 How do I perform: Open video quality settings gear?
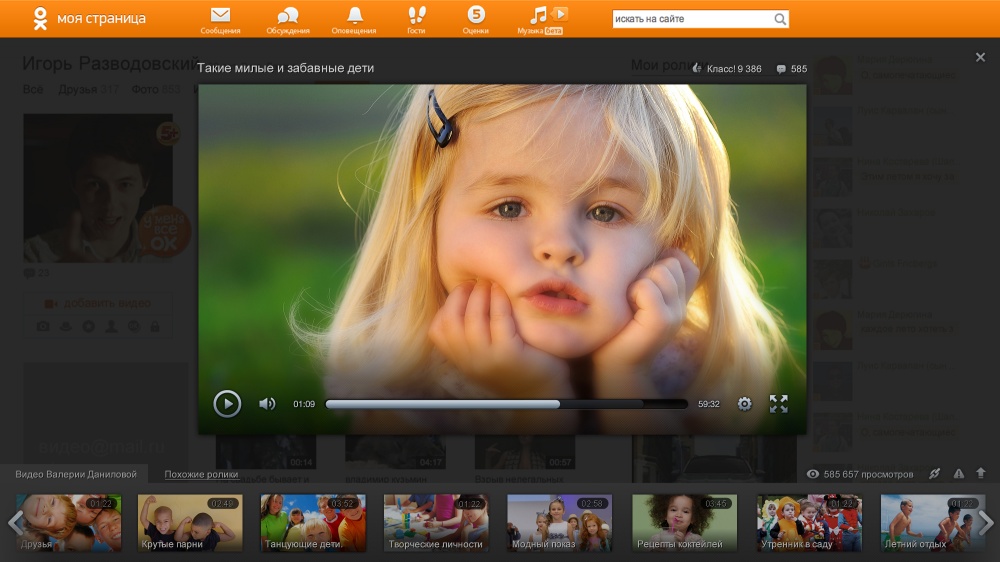tap(744, 404)
